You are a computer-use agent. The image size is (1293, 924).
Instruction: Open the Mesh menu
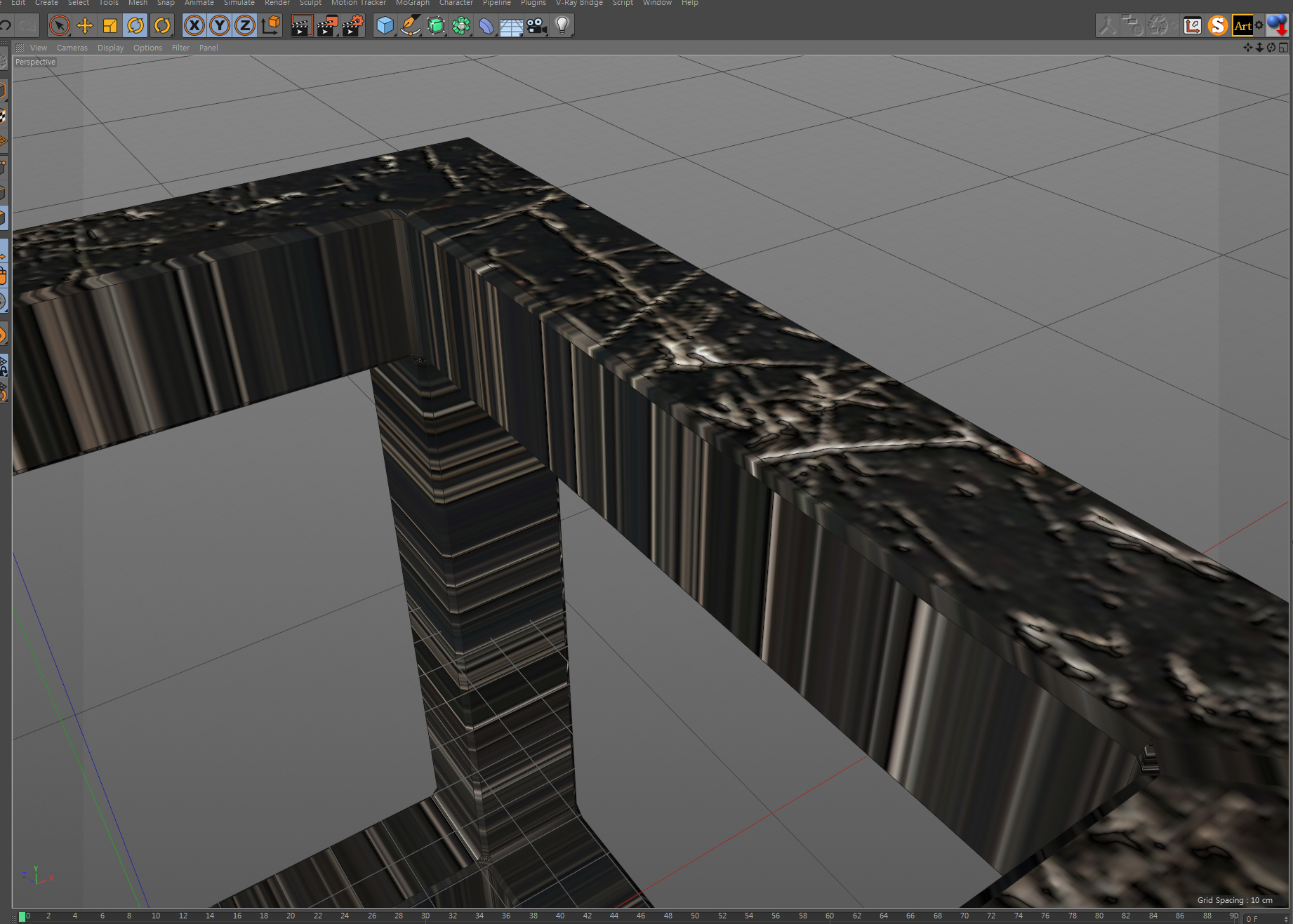coord(138,3)
